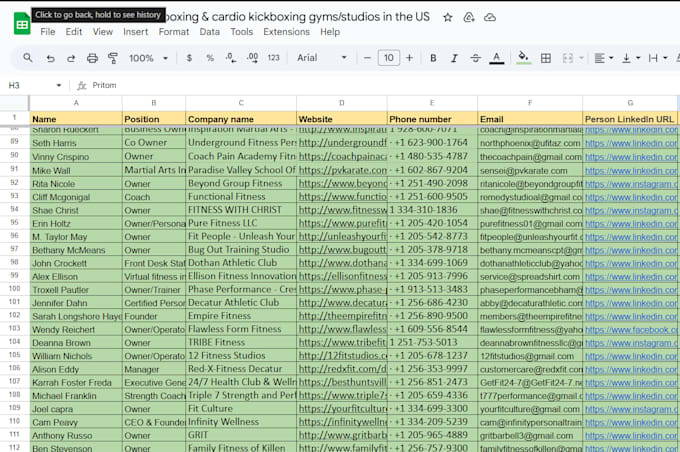Select the phone cell '+1 205-965-4889'

[x=432, y=435]
